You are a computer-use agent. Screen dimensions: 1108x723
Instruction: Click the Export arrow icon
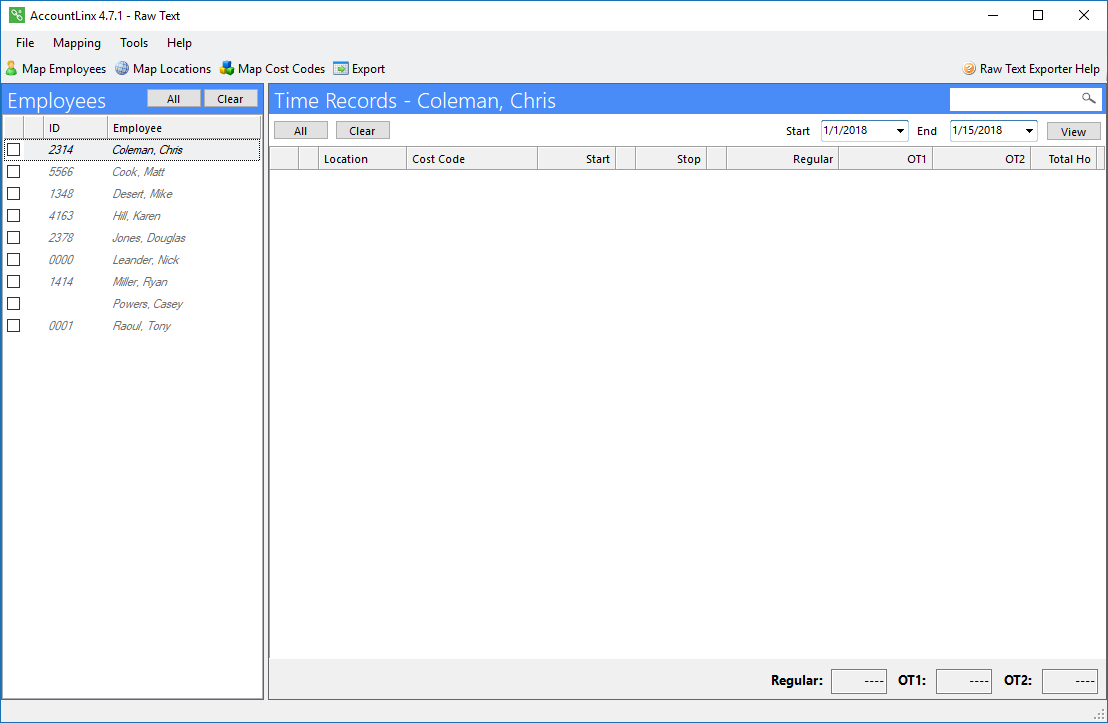(x=341, y=69)
